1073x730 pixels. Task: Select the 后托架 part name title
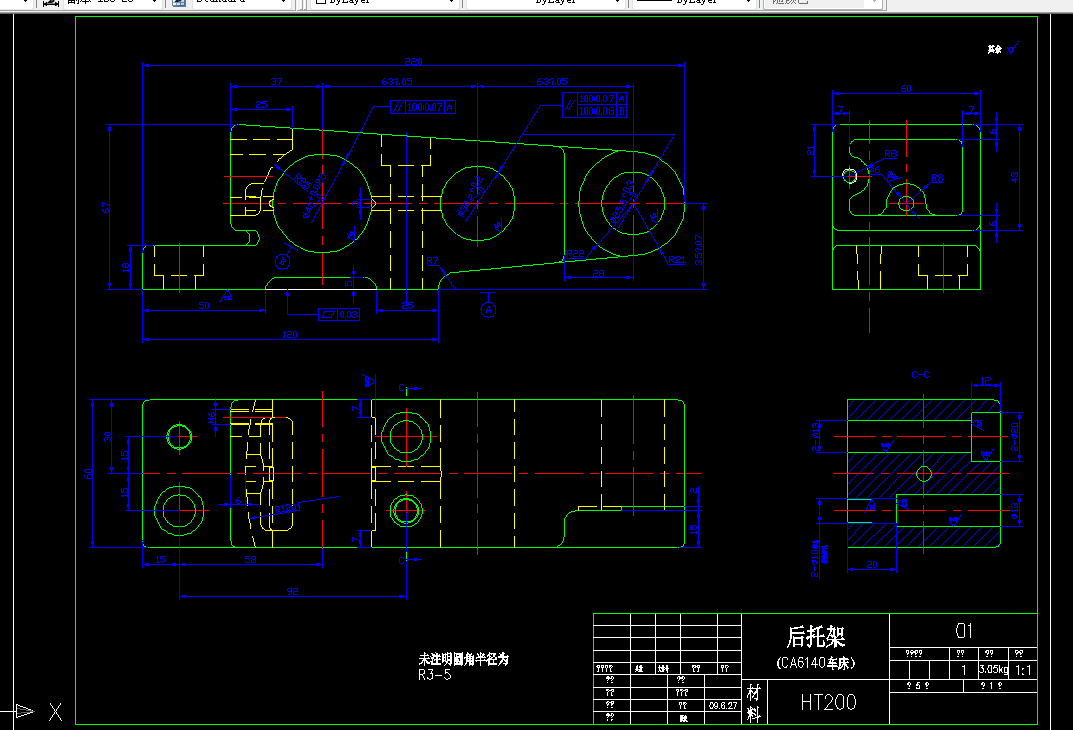(816, 637)
